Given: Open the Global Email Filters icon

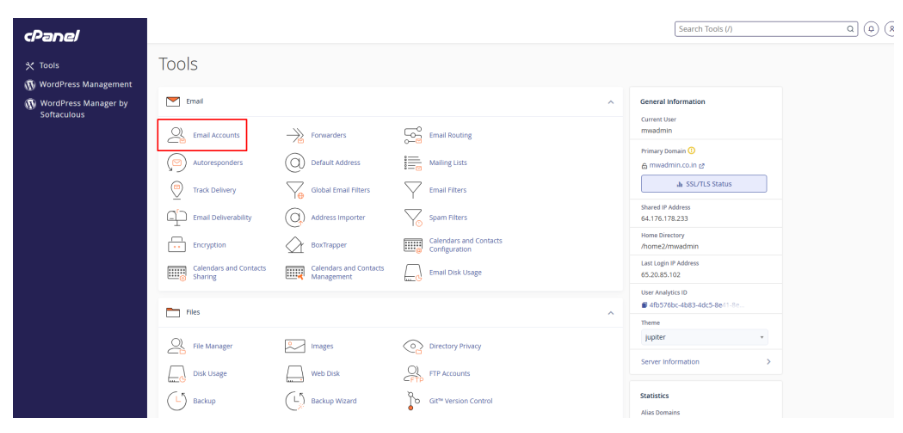Looking at the screenshot, I should click(295, 190).
